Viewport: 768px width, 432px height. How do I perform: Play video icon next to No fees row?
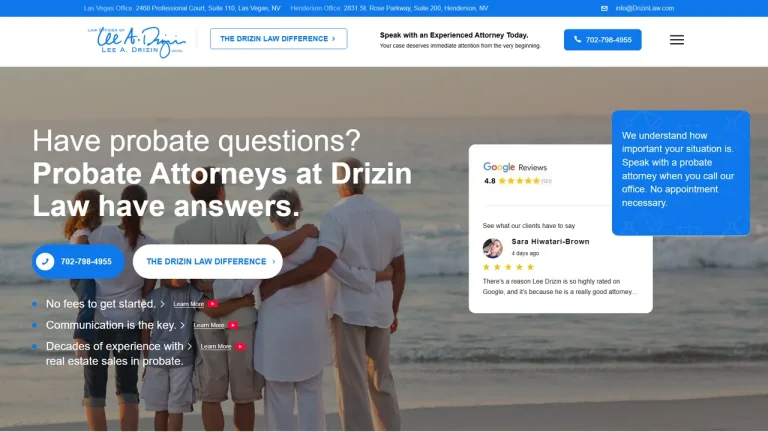[213, 304]
